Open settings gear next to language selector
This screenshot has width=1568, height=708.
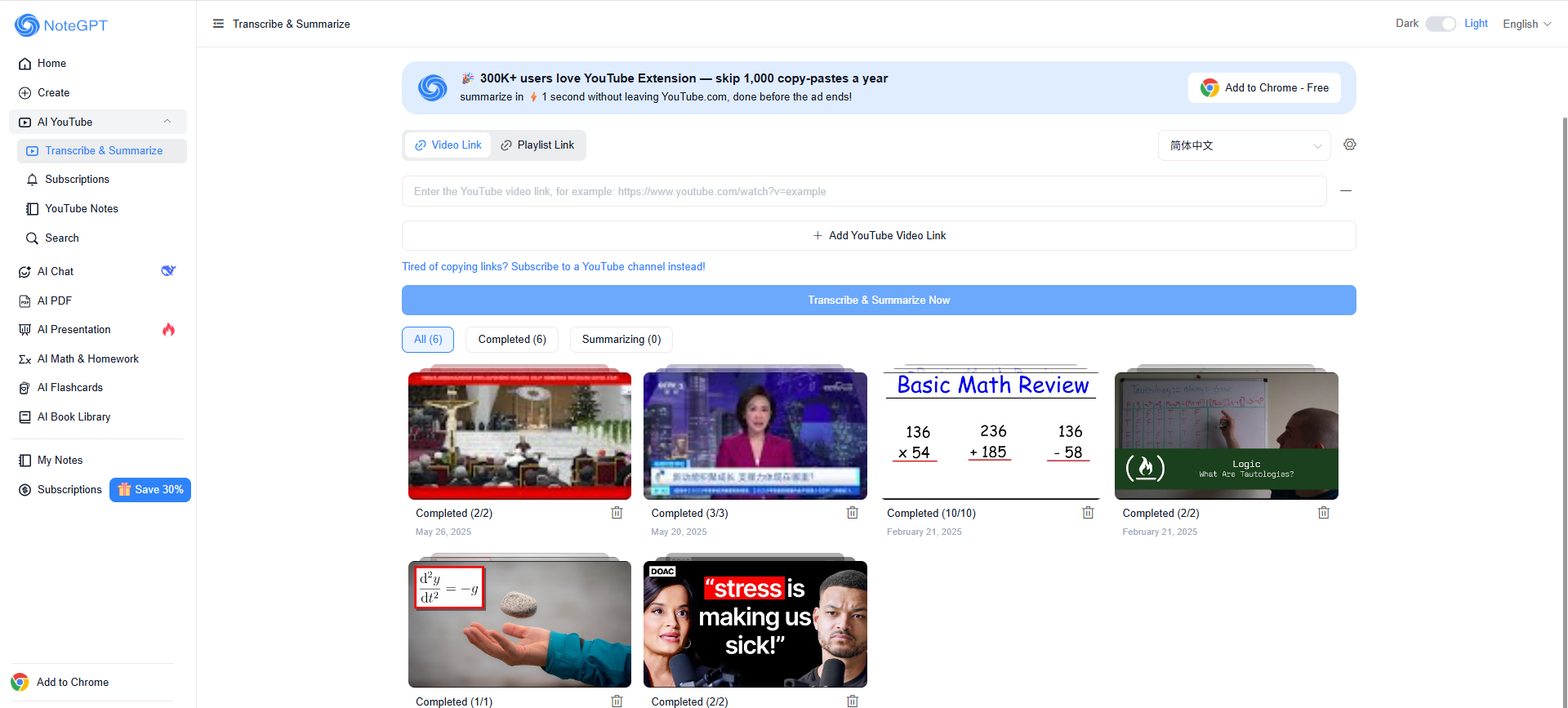pos(1350,145)
